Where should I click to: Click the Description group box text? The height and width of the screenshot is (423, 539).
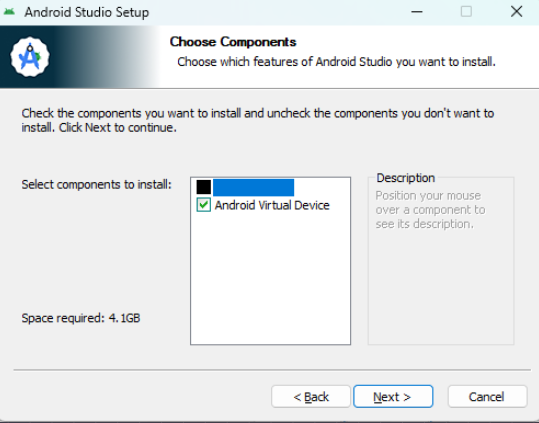click(430, 210)
